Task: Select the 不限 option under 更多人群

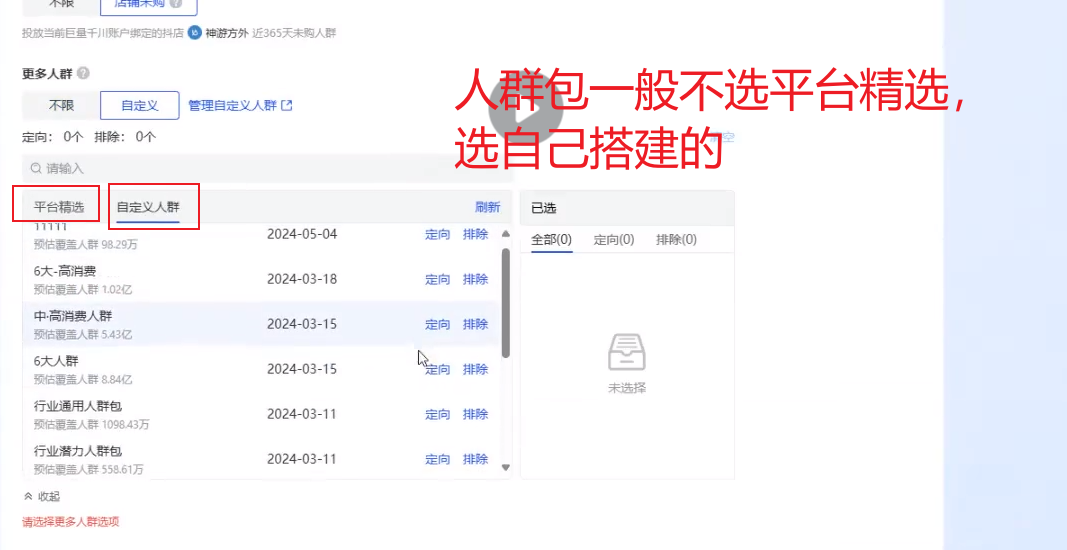Action: tap(61, 105)
